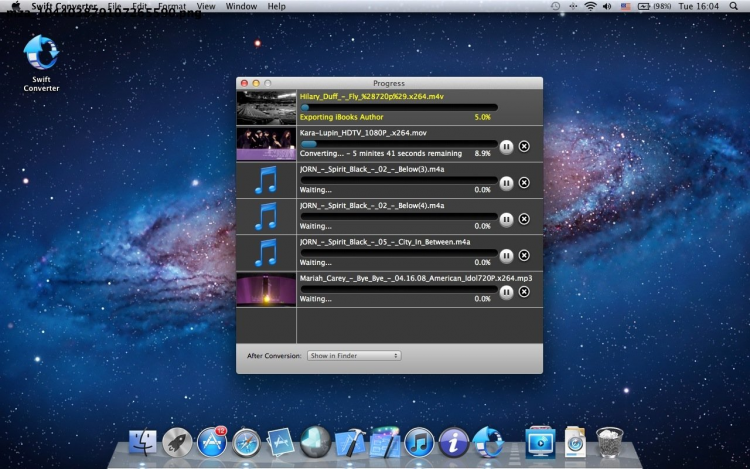Open the After Conversion dropdown
Viewport: 750px width, 469px height.
[354, 355]
